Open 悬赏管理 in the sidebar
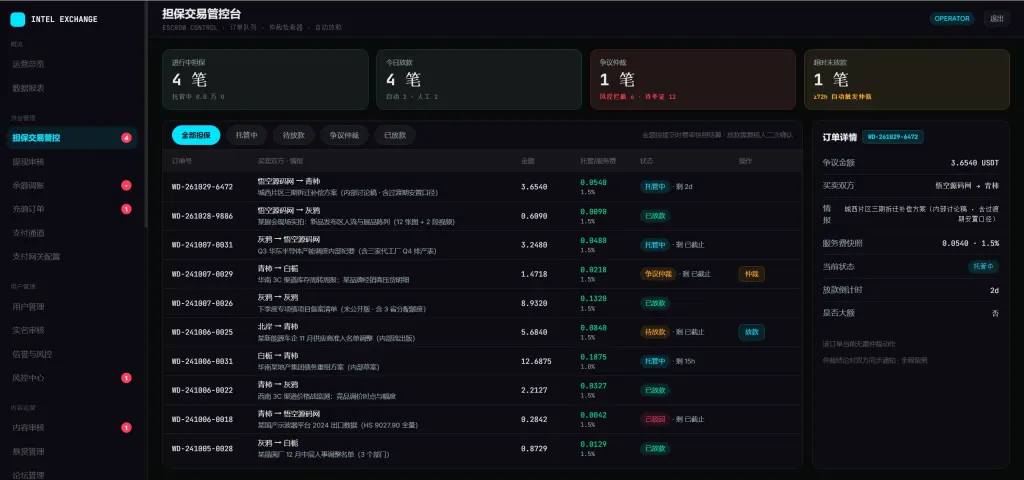This screenshot has height=480, width=1024. tap(72, 451)
